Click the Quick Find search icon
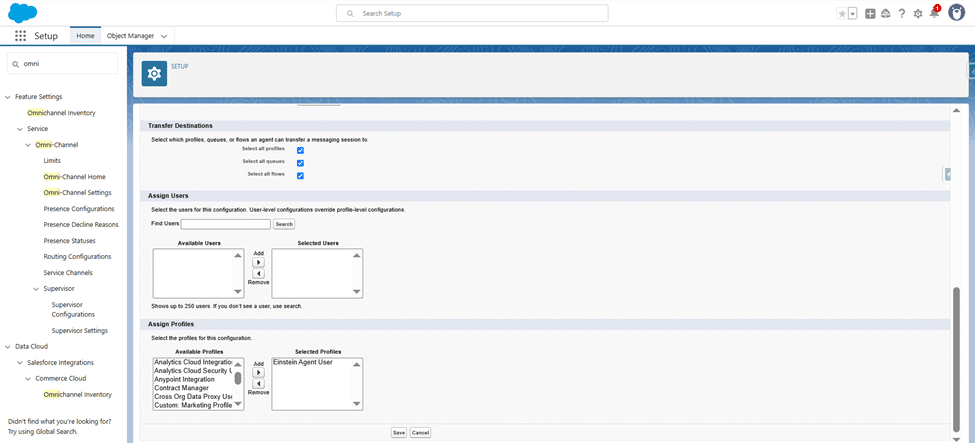 pos(16,63)
